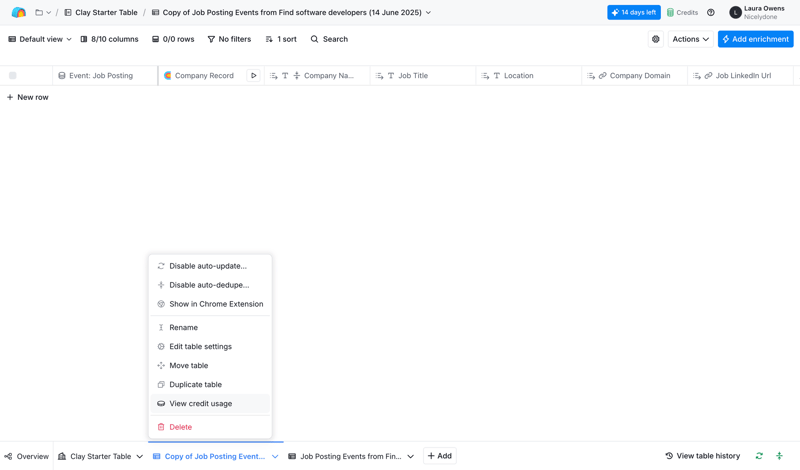Image resolution: width=800 pixels, height=470 pixels.
Task: Add a New row
Action: [x=28, y=97]
